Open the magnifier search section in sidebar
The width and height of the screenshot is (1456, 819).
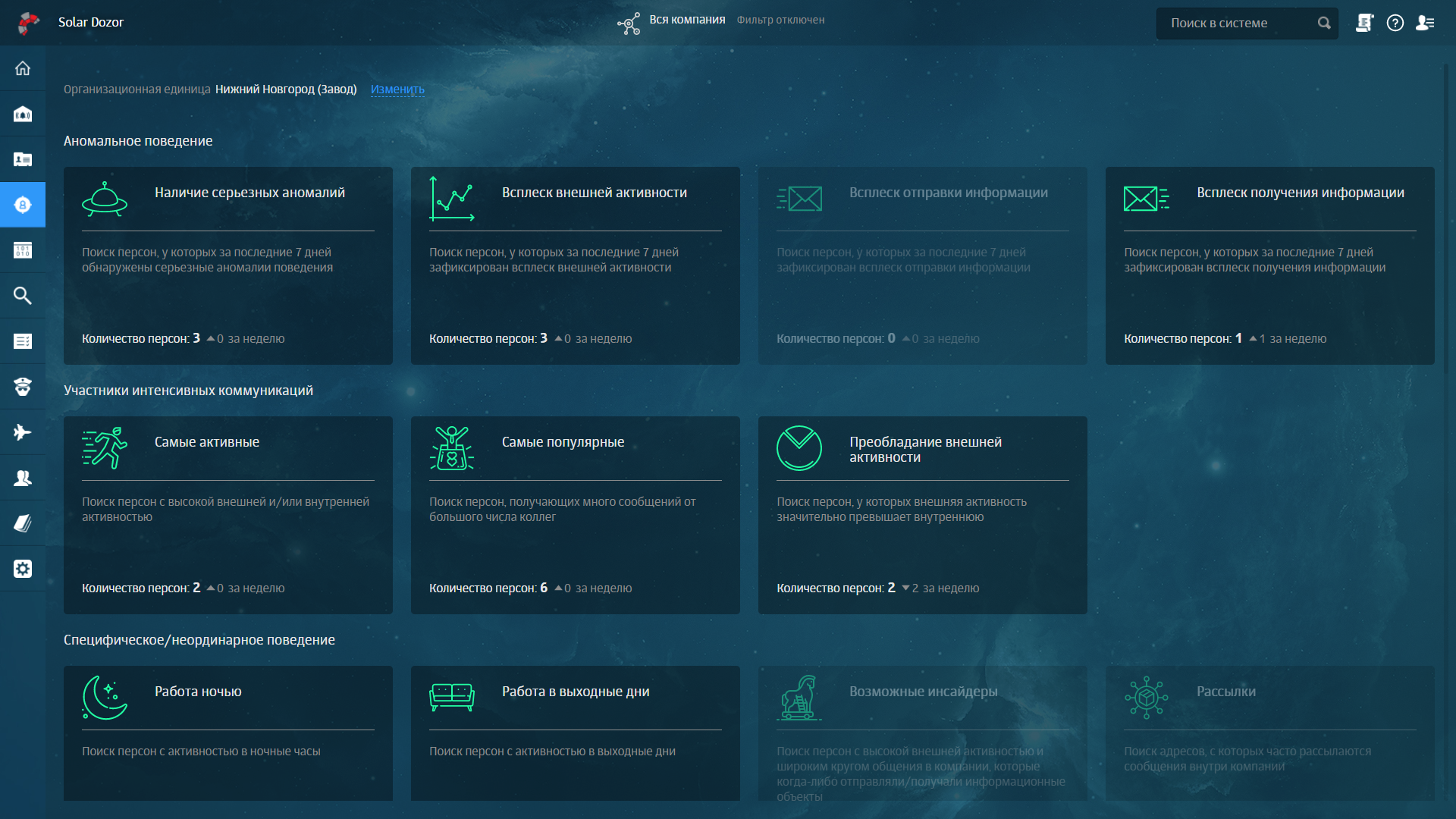pos(23,296)
